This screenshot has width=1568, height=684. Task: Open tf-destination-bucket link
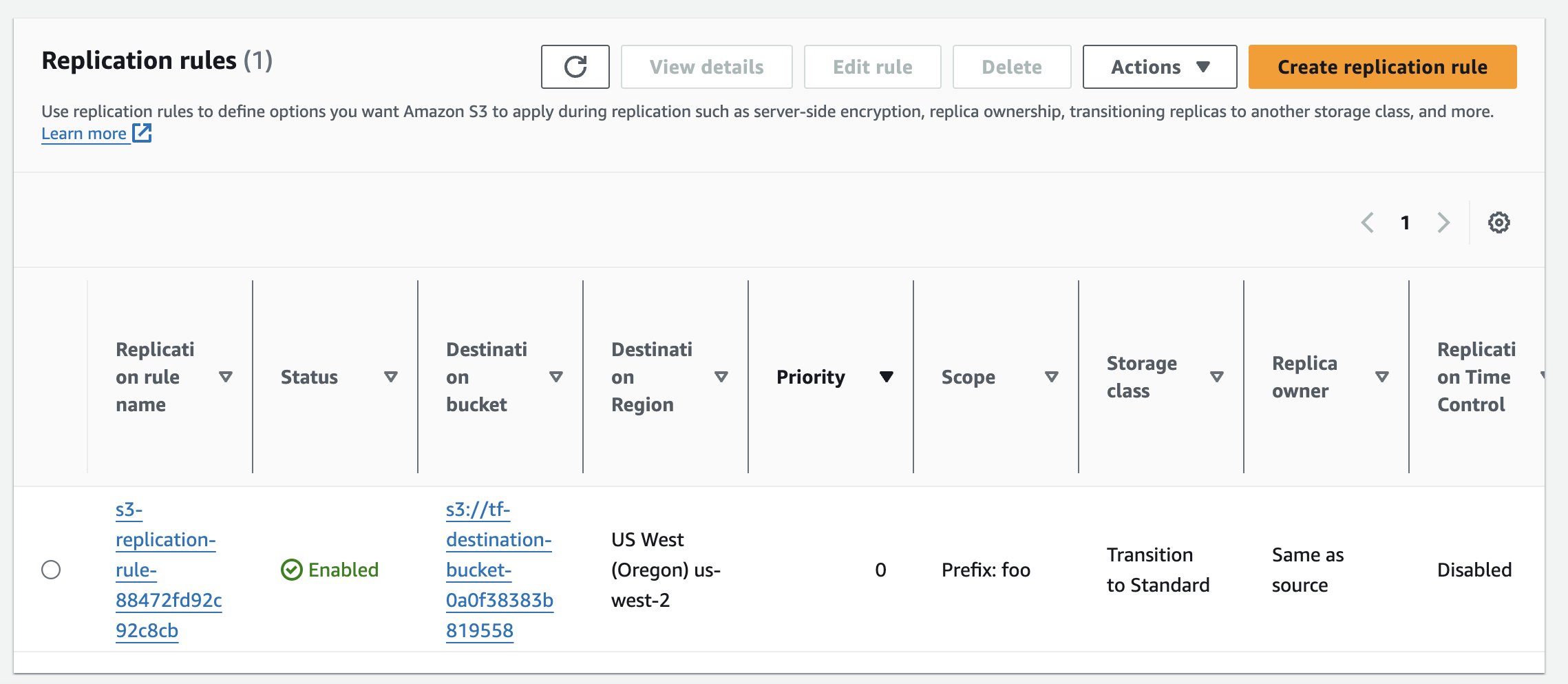point(498,570)
